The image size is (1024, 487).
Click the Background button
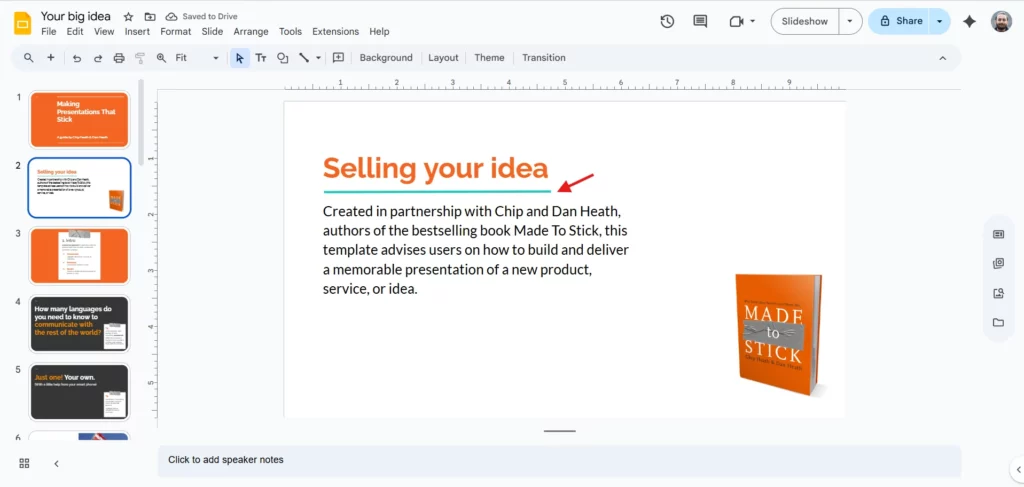(x=386, y=57)
